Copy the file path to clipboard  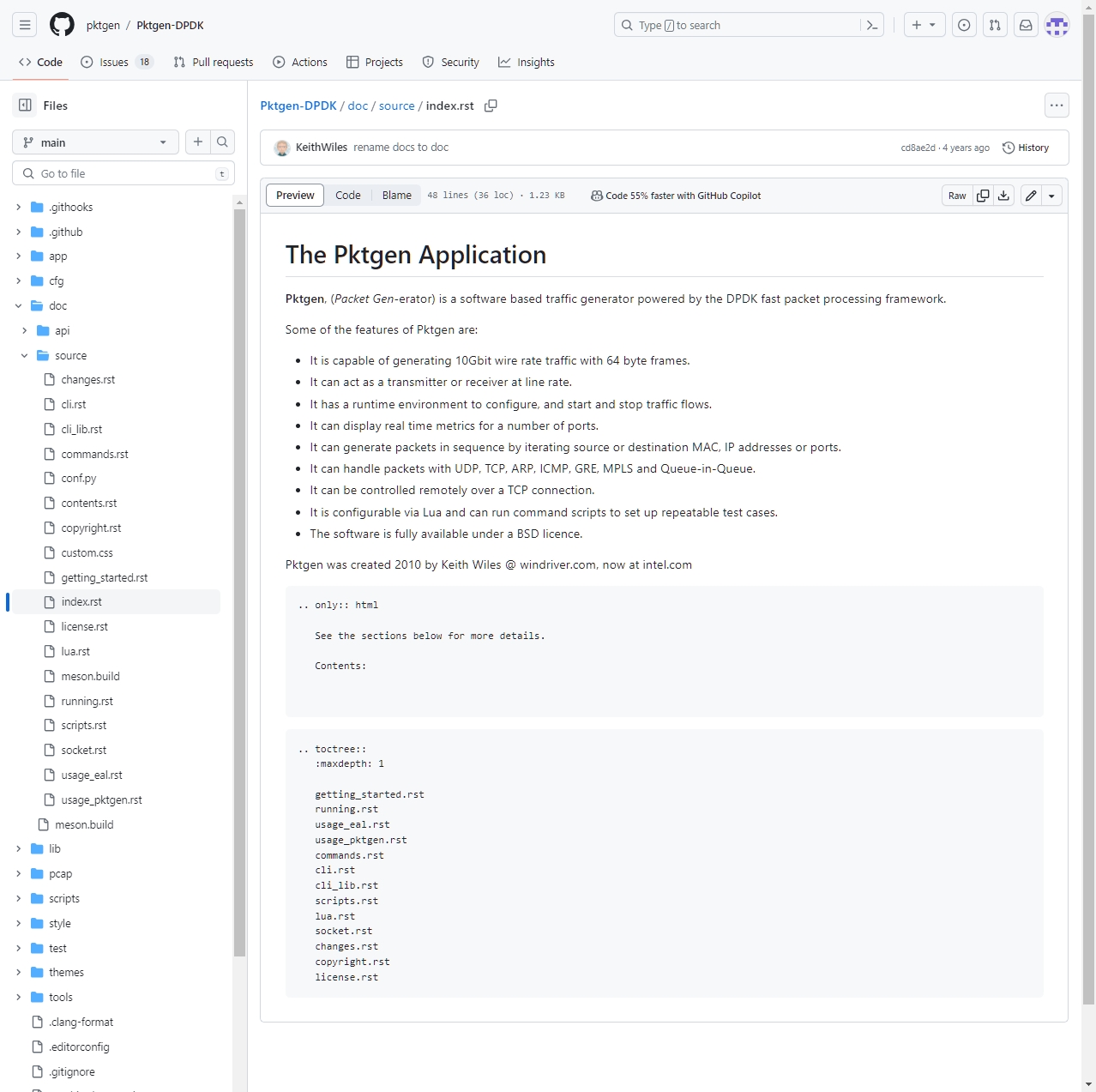click(491, 106)
